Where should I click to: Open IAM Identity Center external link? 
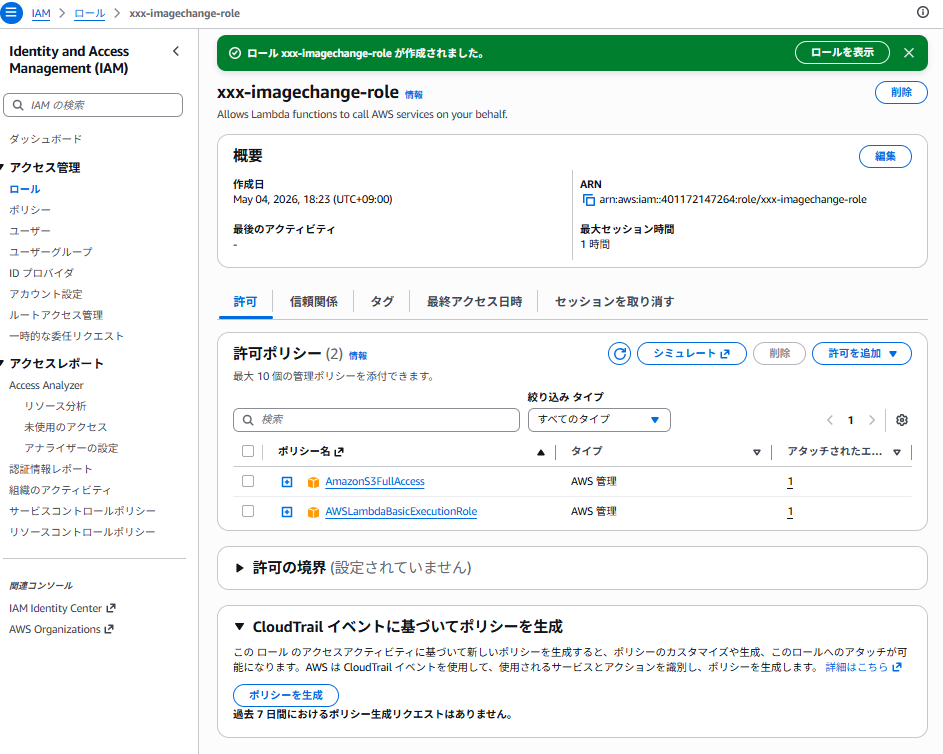(x=62, y=608)
